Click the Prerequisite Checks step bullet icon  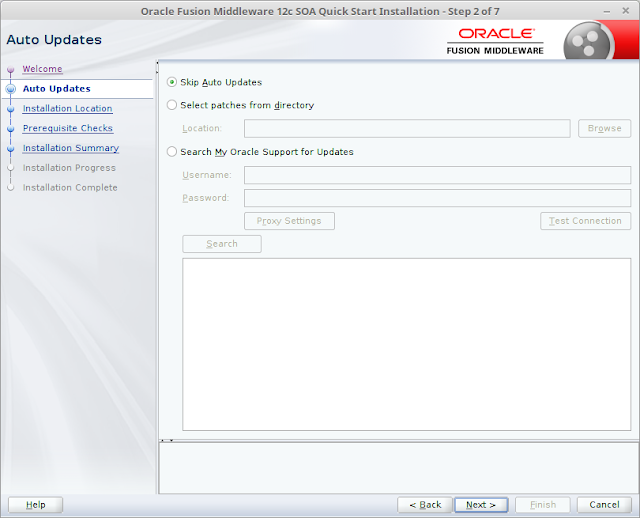11,129
